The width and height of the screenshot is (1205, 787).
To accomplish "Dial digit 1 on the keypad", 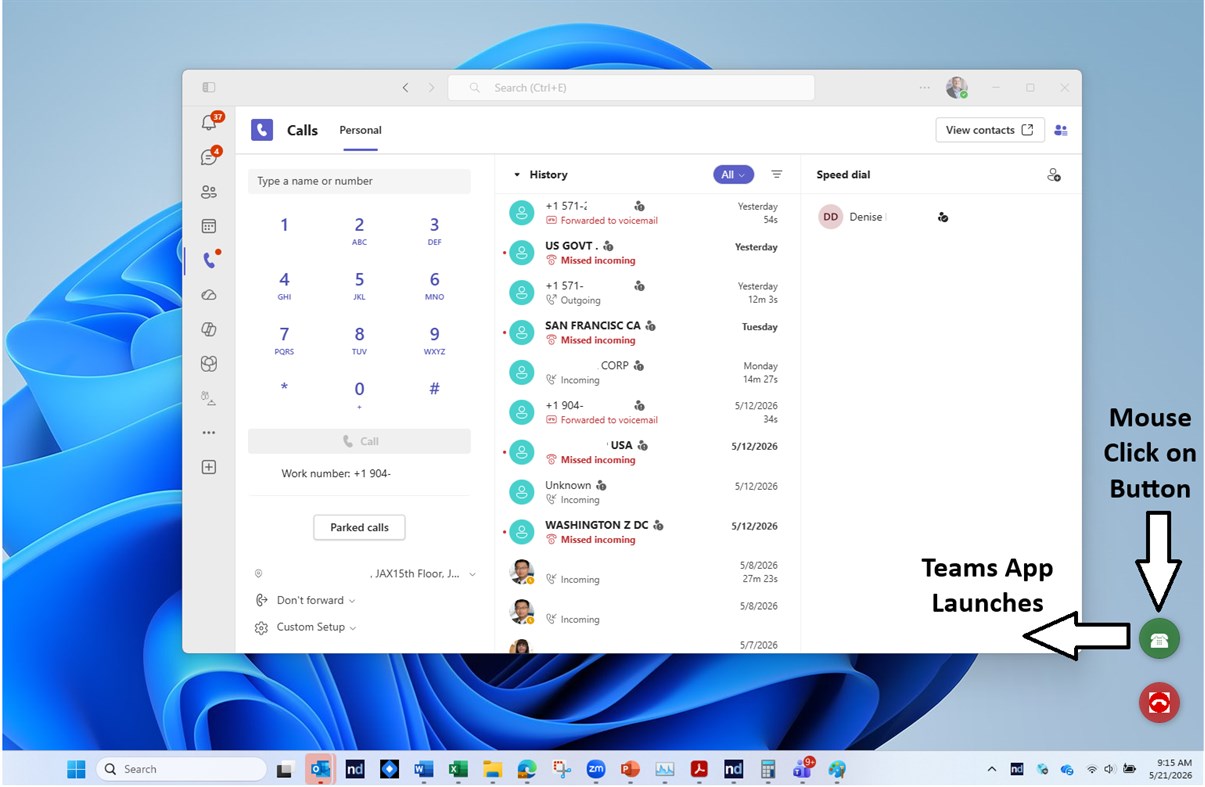I will click(284, 226).
